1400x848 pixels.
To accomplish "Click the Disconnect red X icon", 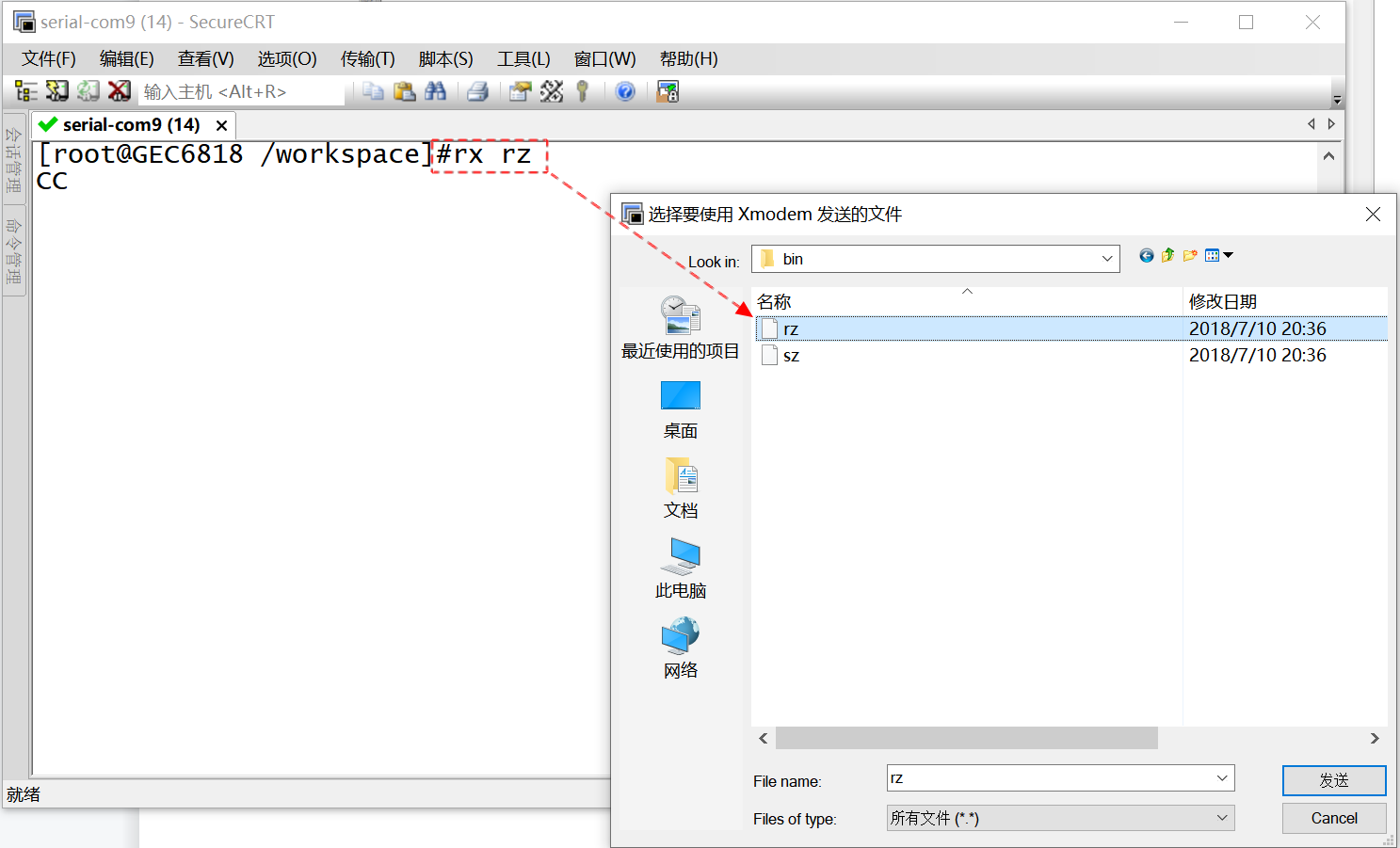I will point(120,91).
